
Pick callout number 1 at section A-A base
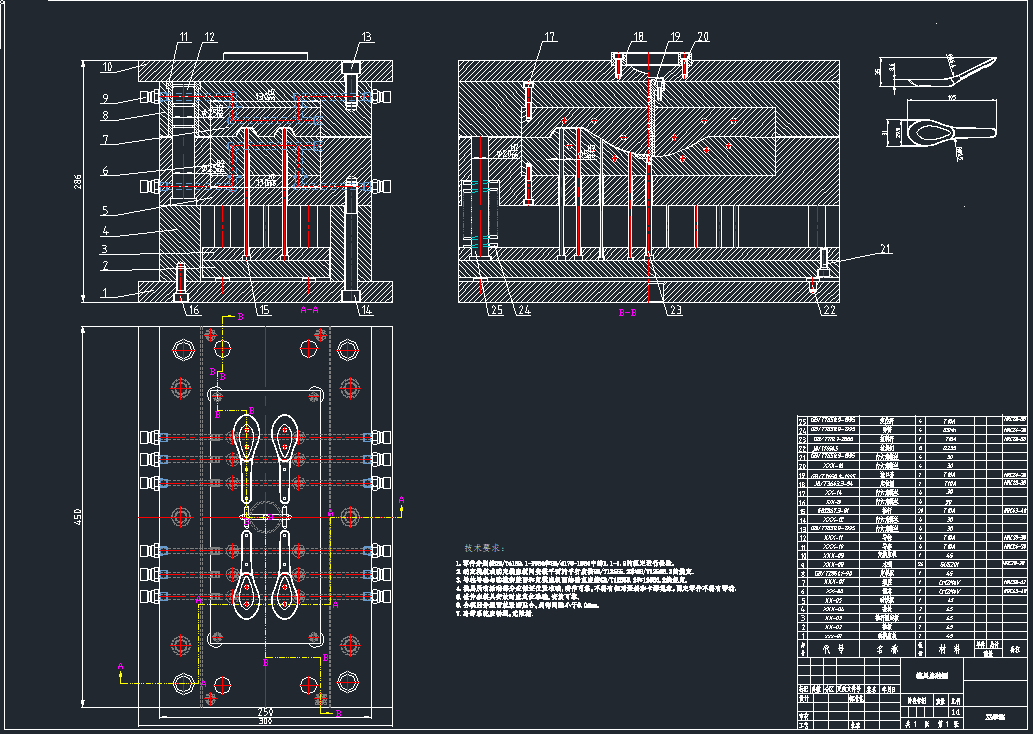coord(104,294)
